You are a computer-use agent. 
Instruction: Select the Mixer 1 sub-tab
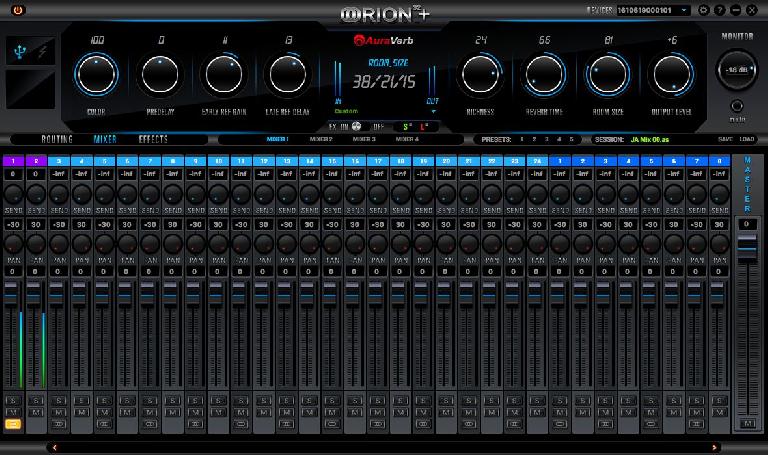point(278,139)
